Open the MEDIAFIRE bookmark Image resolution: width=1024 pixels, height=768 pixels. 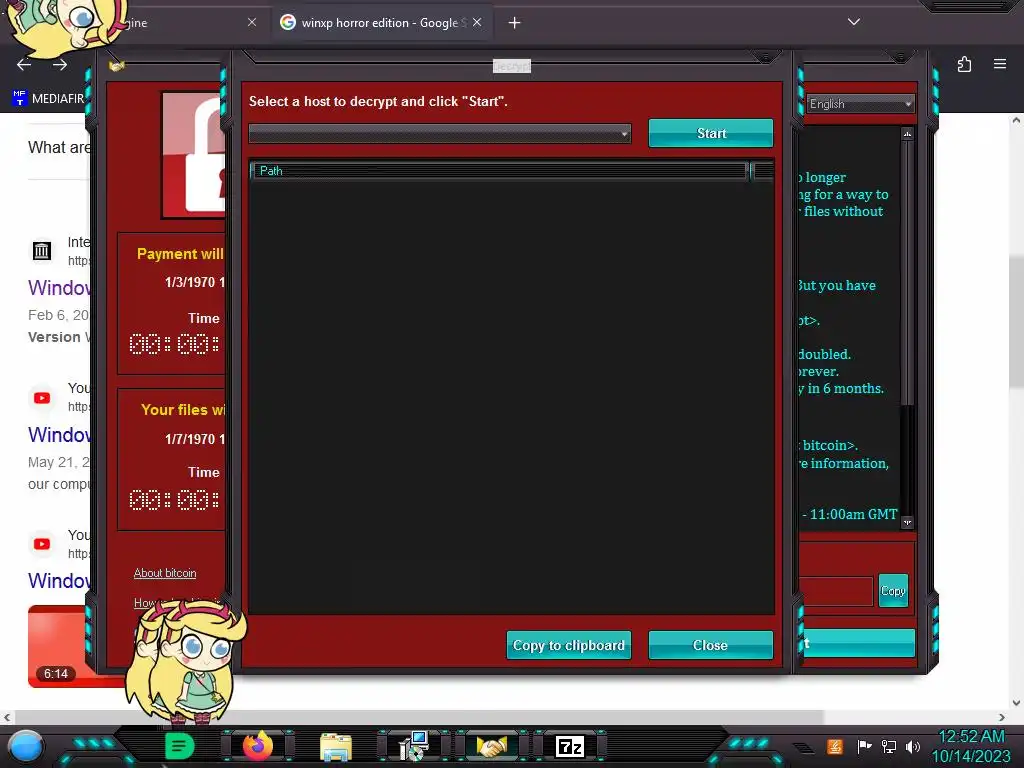click(49, 99)
